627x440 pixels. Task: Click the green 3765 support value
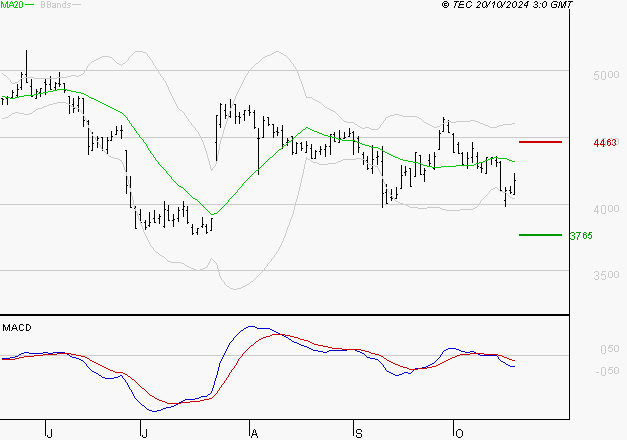tap(581, 236)
